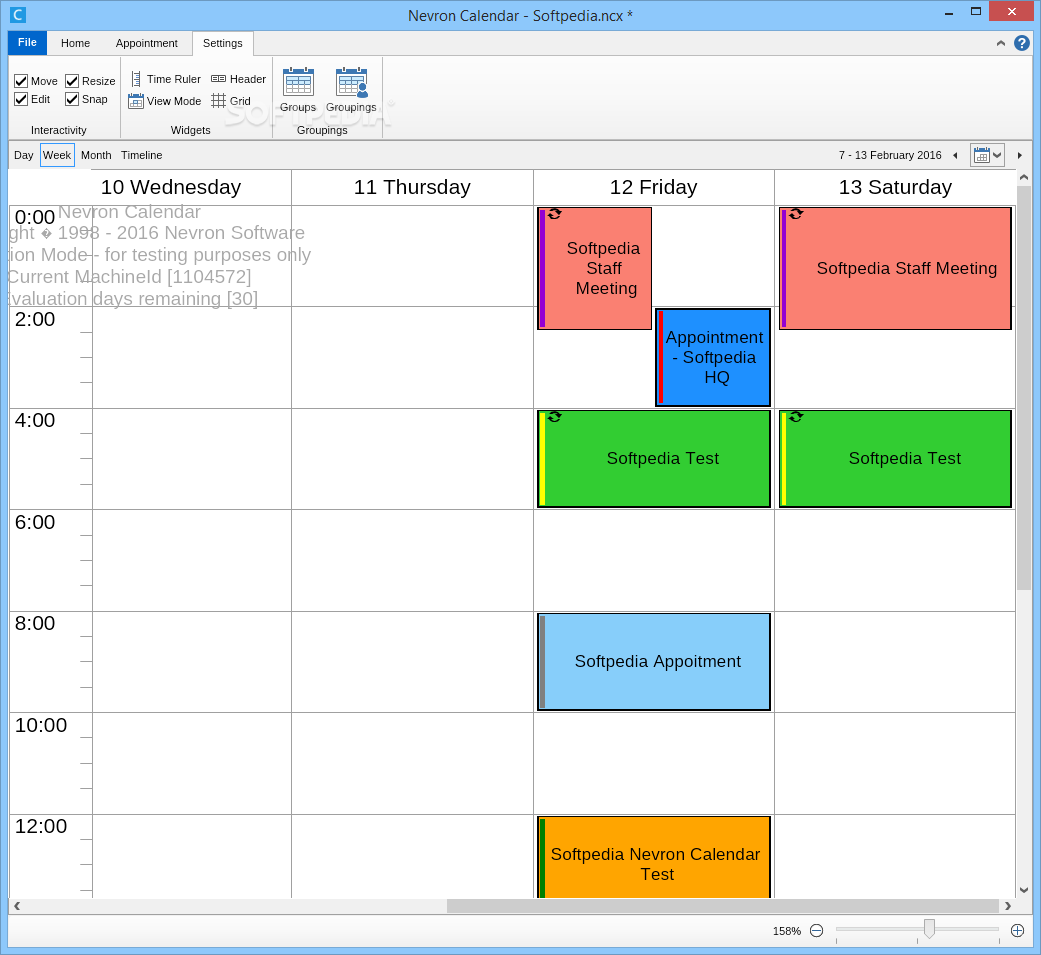Collapse the ribbon with the caret icon

(1001, 43)
